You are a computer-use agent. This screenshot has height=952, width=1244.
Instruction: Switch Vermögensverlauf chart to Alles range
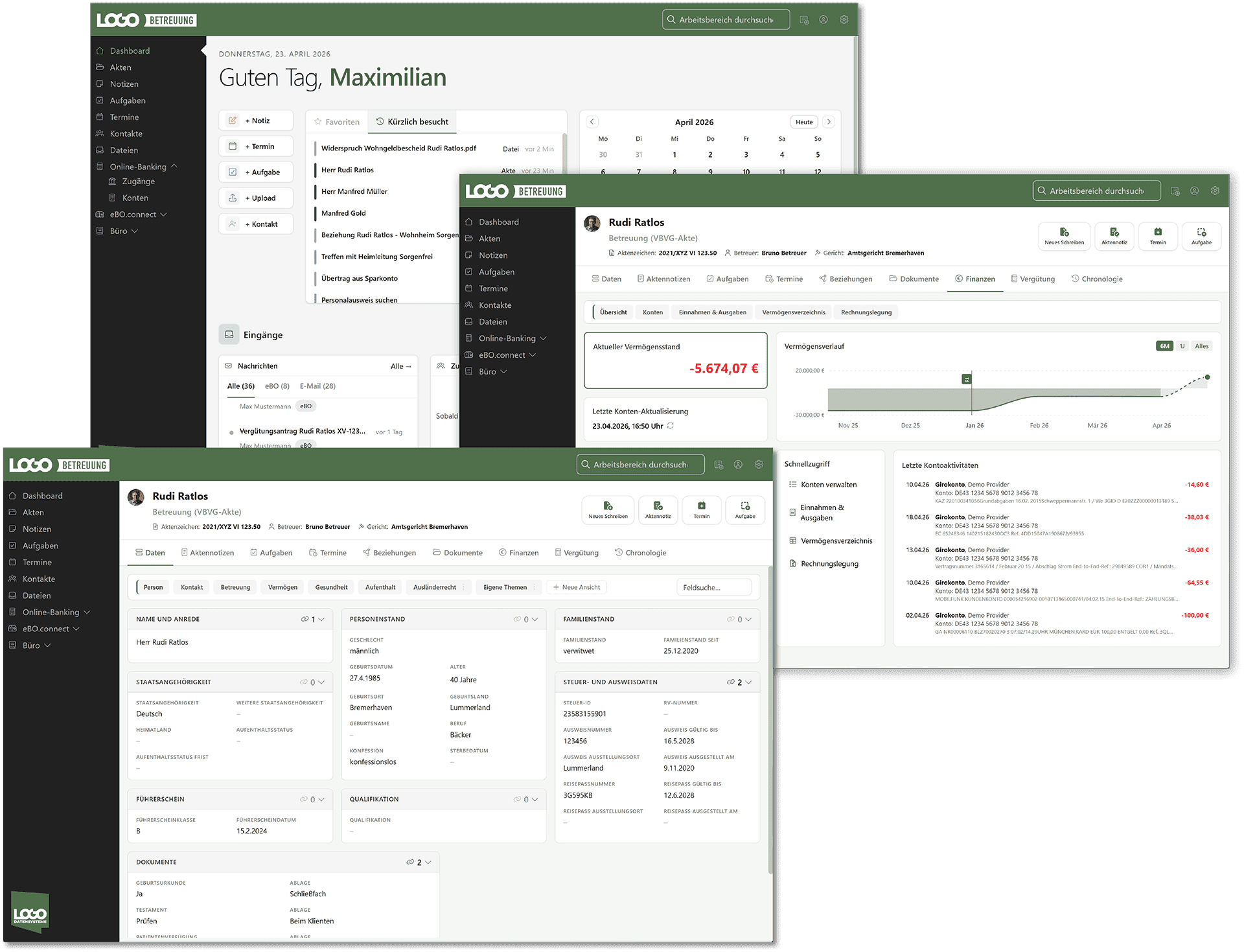coord(1202,346)
